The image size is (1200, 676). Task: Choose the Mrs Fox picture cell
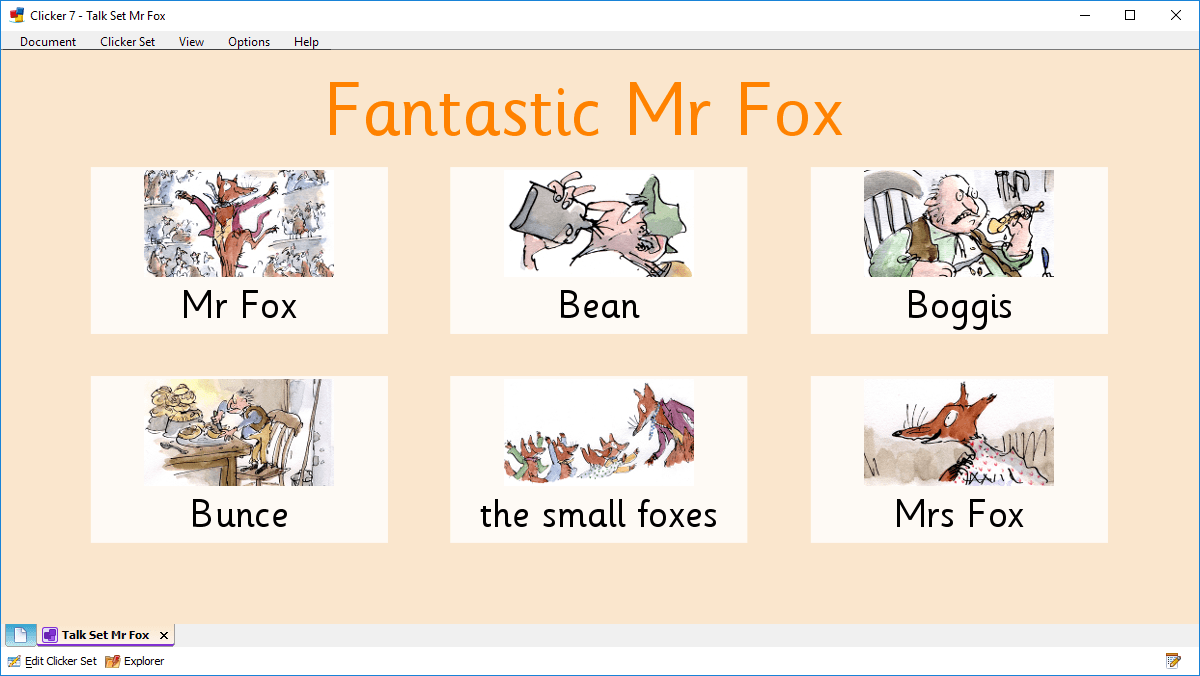click(959, 459)
